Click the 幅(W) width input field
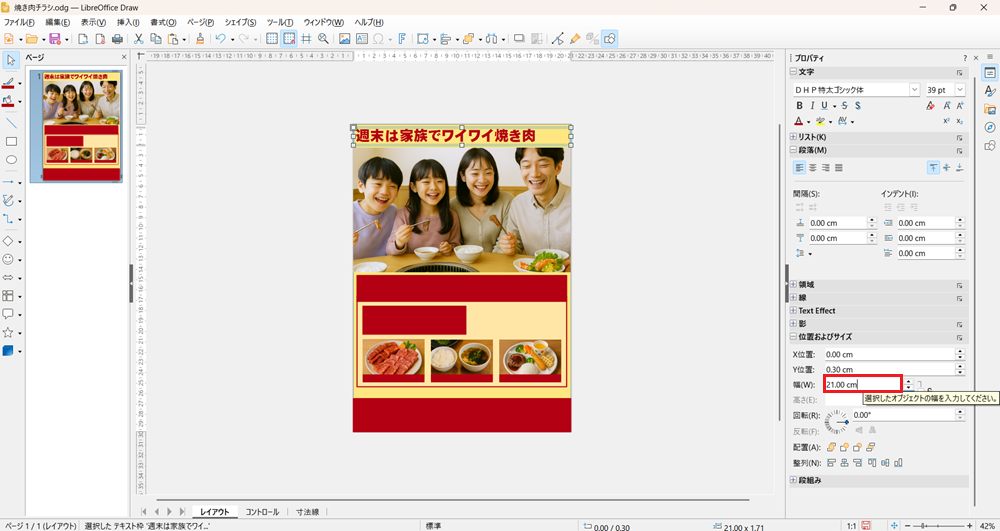This screenshot has height=531, width=1000. (863, 384)
